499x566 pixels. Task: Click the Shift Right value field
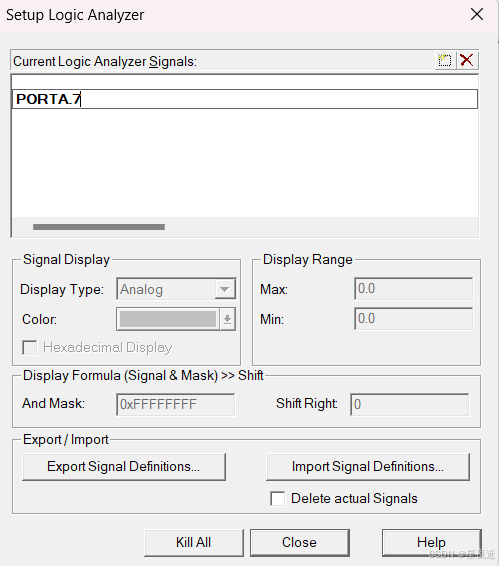click(409, 404)
